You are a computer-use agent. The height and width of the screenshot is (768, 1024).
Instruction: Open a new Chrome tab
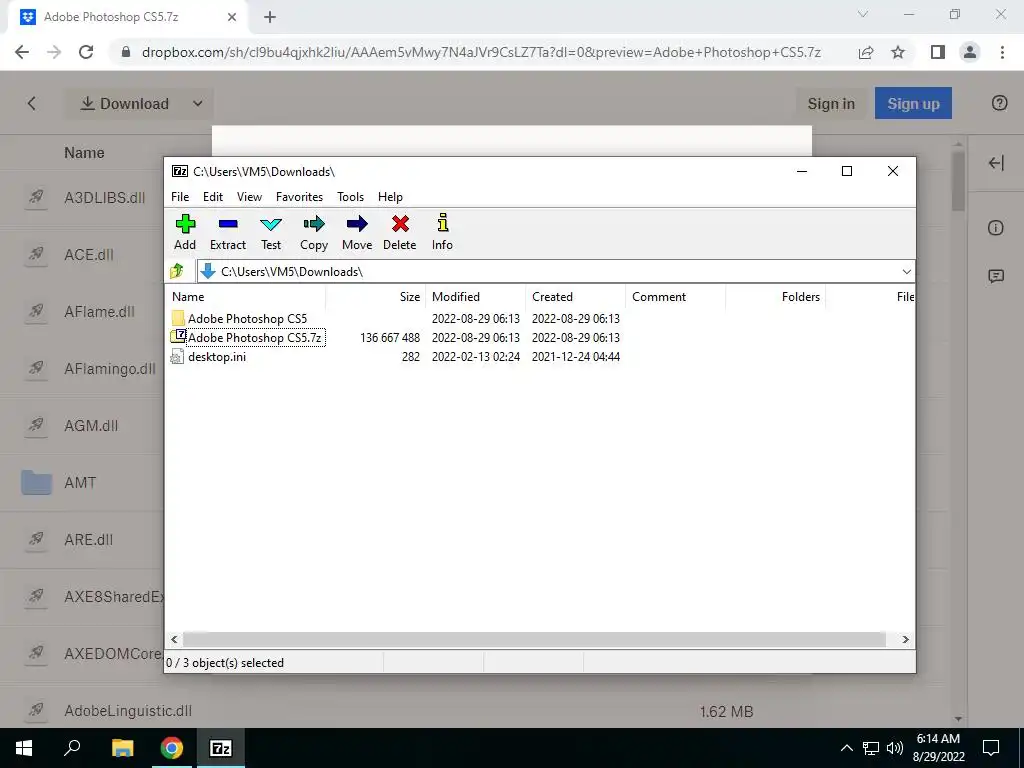[x=270, y=17]
